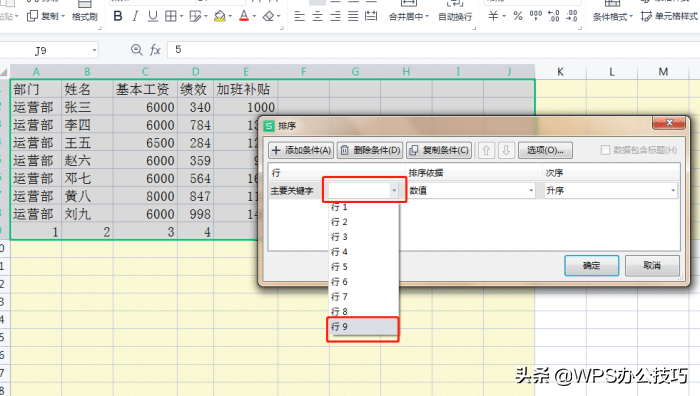Click the cell containing 998
The height and width of the screenshot is (396, 700).
pos(196,214)
